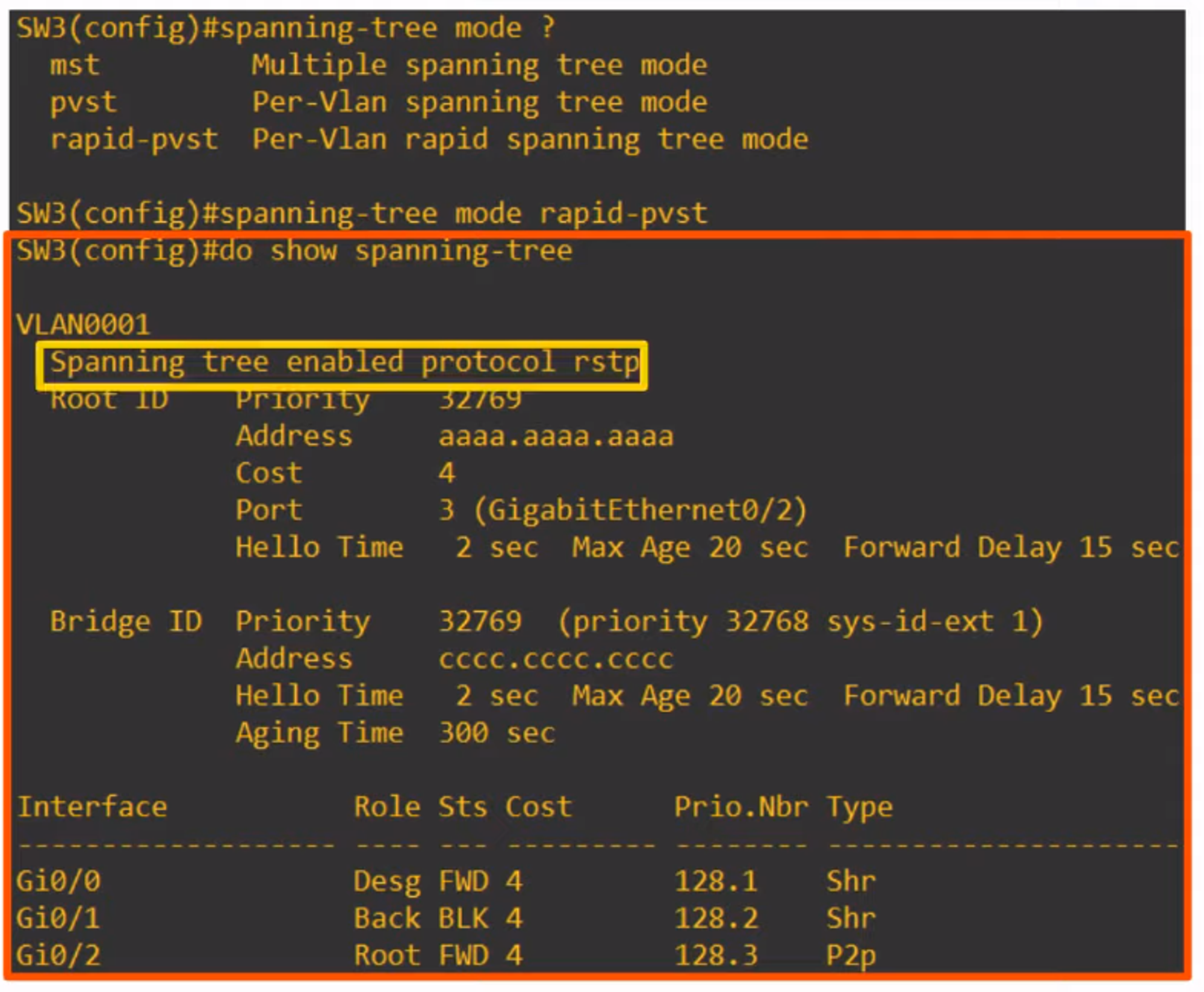This screenshot has height=992, width=1204.
Task: Click the Gi0/0 interface row
Action: [x=58, y=882]
